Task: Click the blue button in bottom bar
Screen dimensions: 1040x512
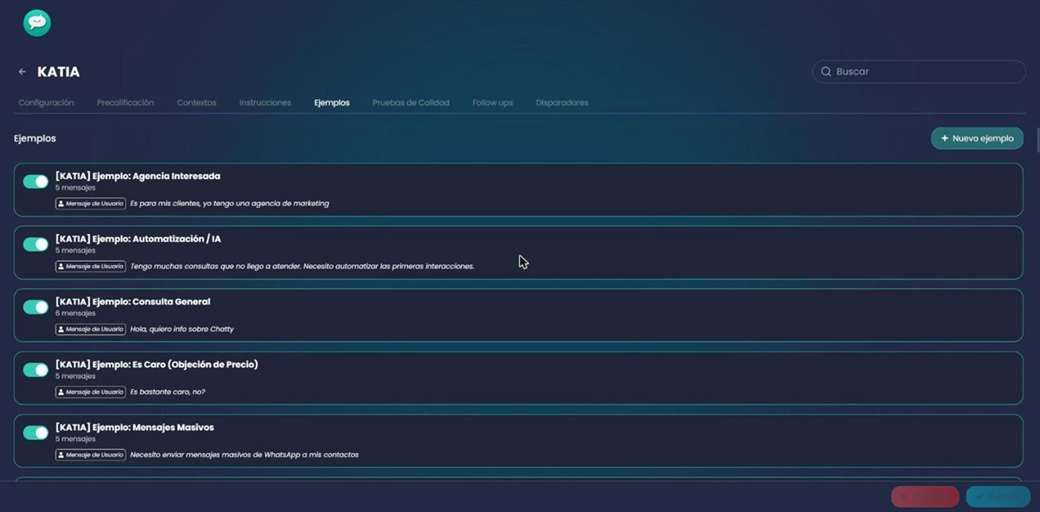Action: click(x=998, y=497)
